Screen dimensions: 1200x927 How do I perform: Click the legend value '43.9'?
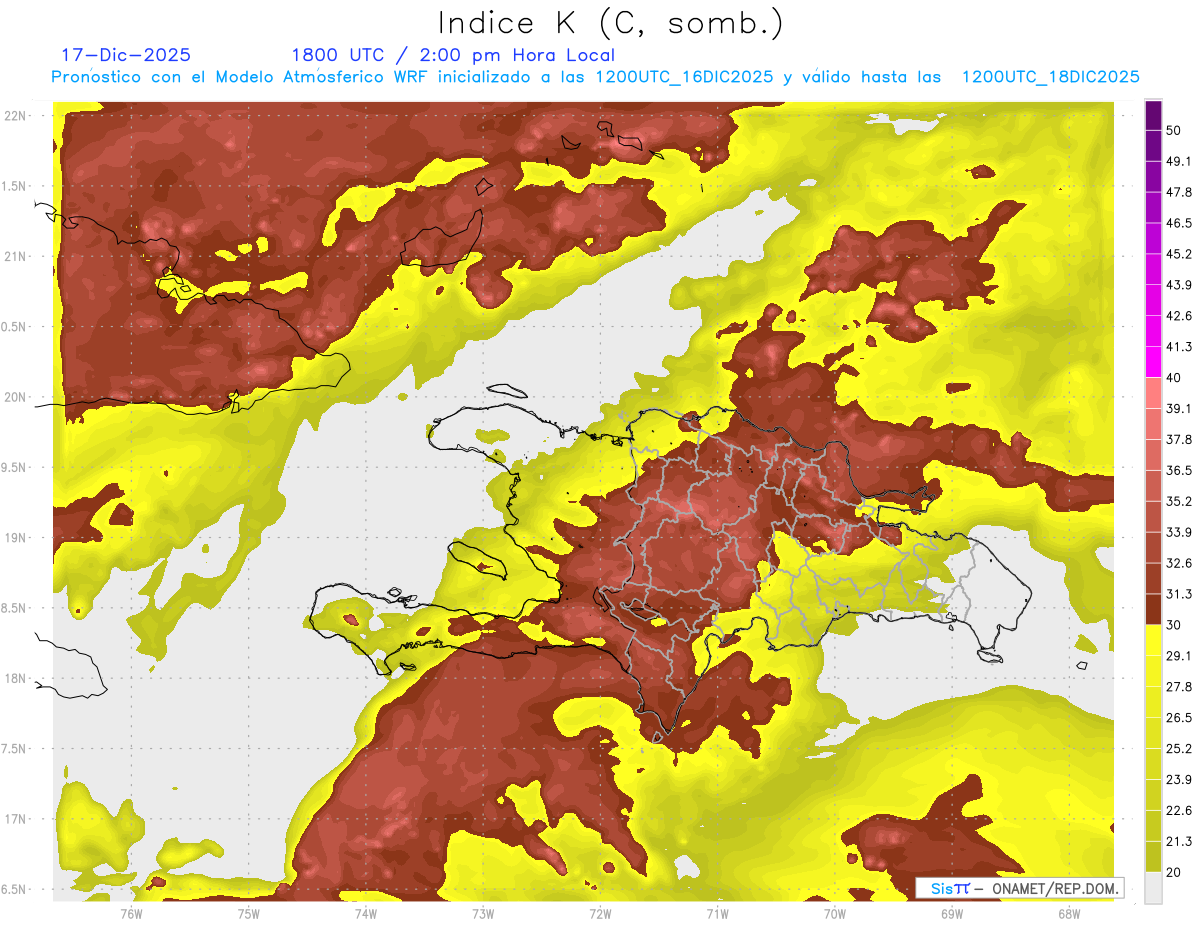pyautogui.click(x=1179, y=285)
